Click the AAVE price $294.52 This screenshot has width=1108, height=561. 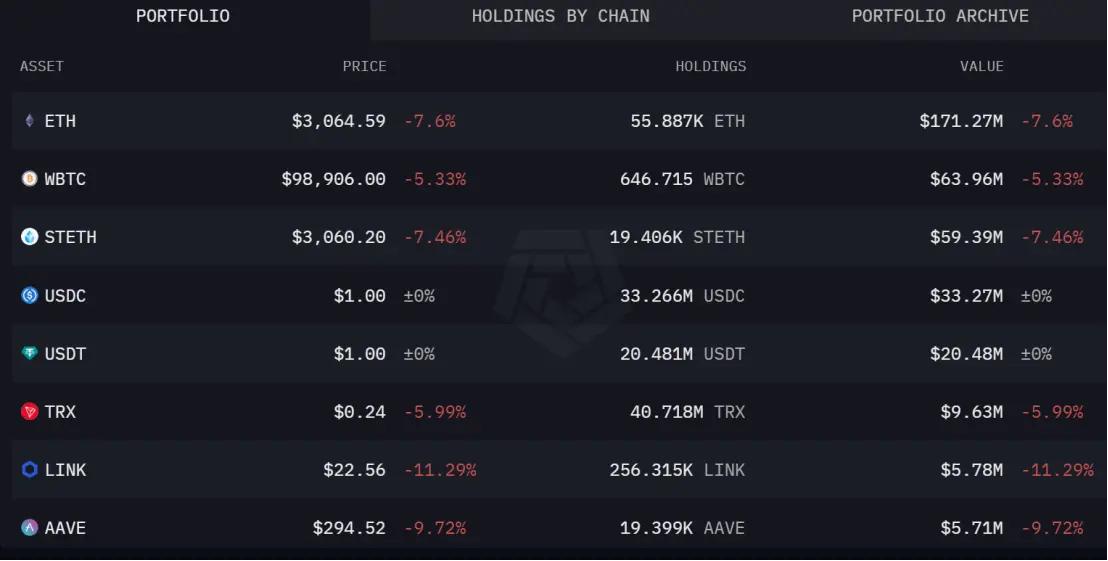tap(349, 528)
